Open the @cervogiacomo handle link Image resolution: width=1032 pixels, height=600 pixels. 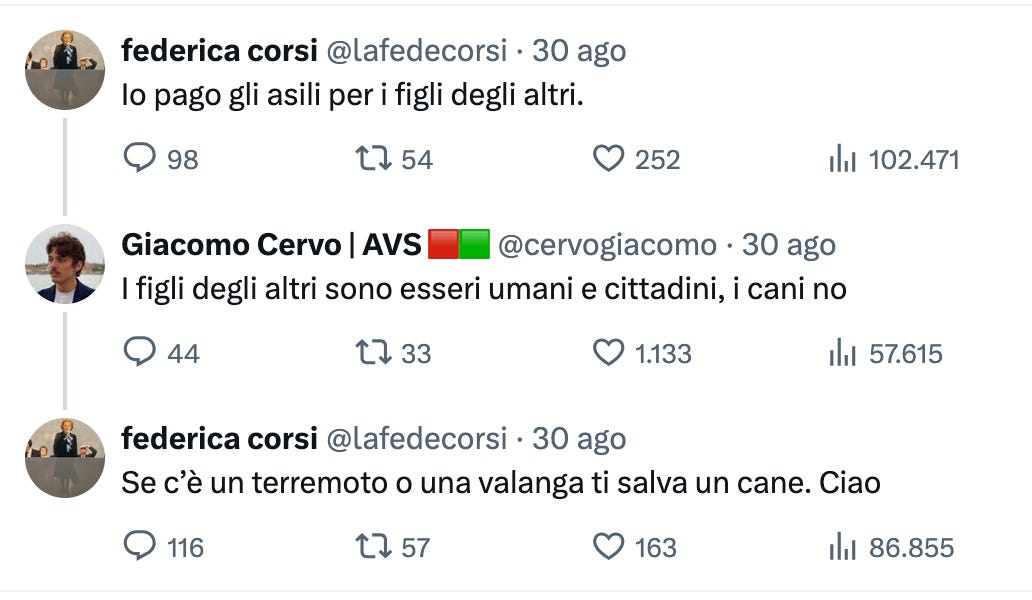coord(607,245)
